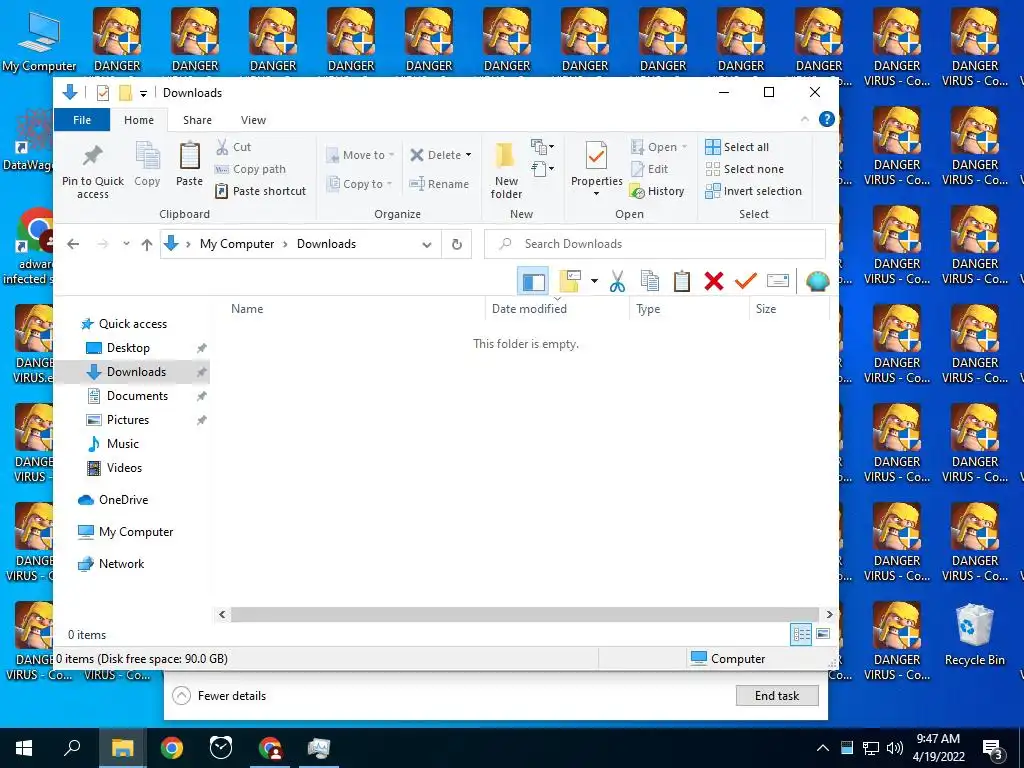Open recent locations dropdown arrow
The image size is (1024, 768).
pyautogui.click(x=126, y=244)
